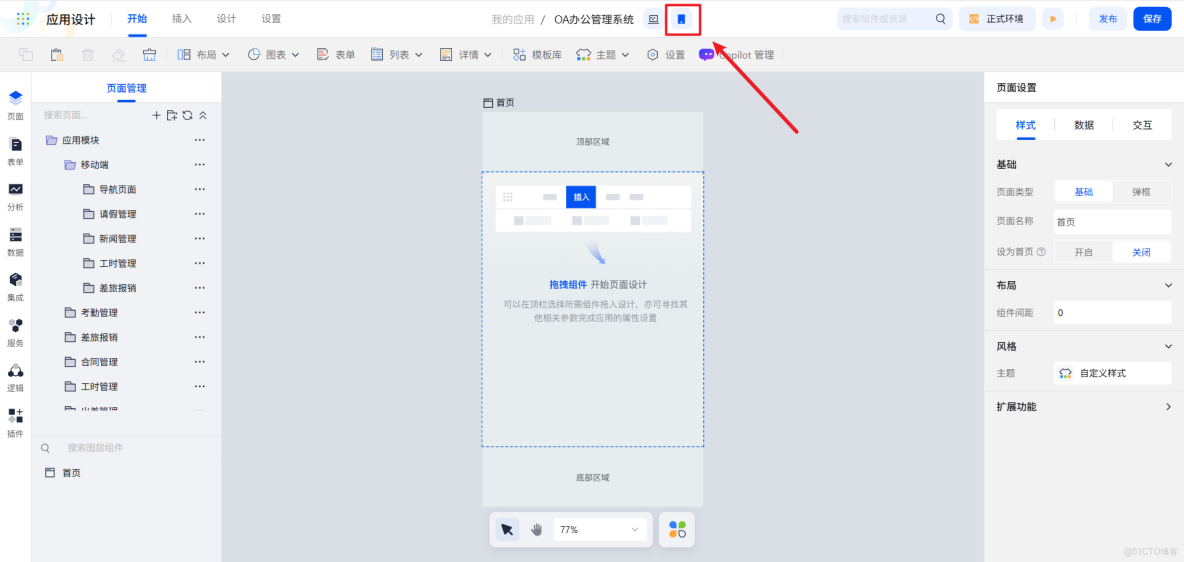Select the mobile device view icon
Screen dimensions: 1184x562
click(681, 19)
